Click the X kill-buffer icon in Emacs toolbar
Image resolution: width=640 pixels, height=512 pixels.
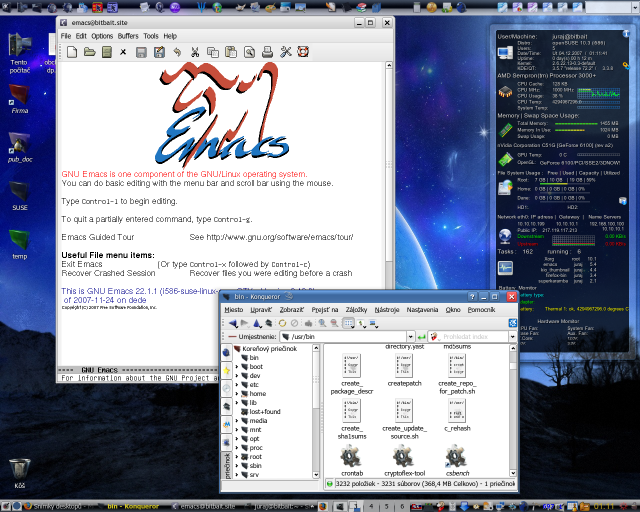click(123, 52)
